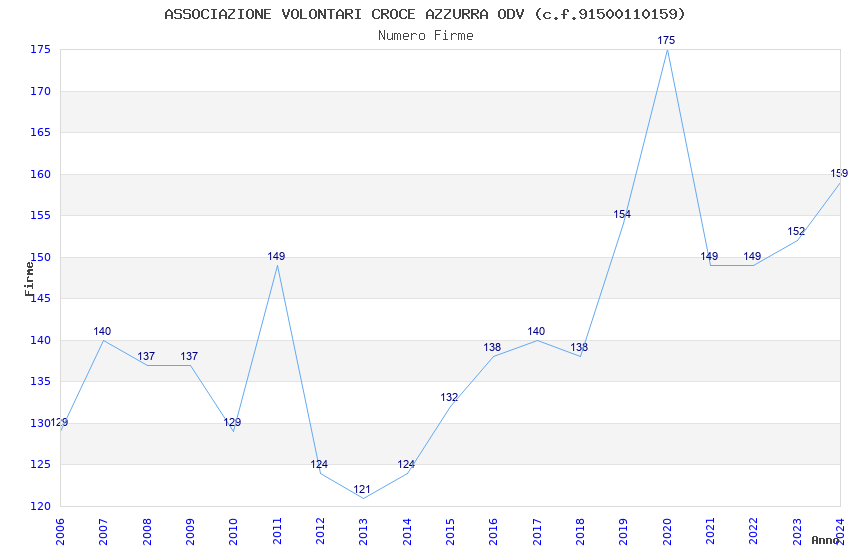
Task: Click the subtitle Numero Firme
Action: point(426,36)
